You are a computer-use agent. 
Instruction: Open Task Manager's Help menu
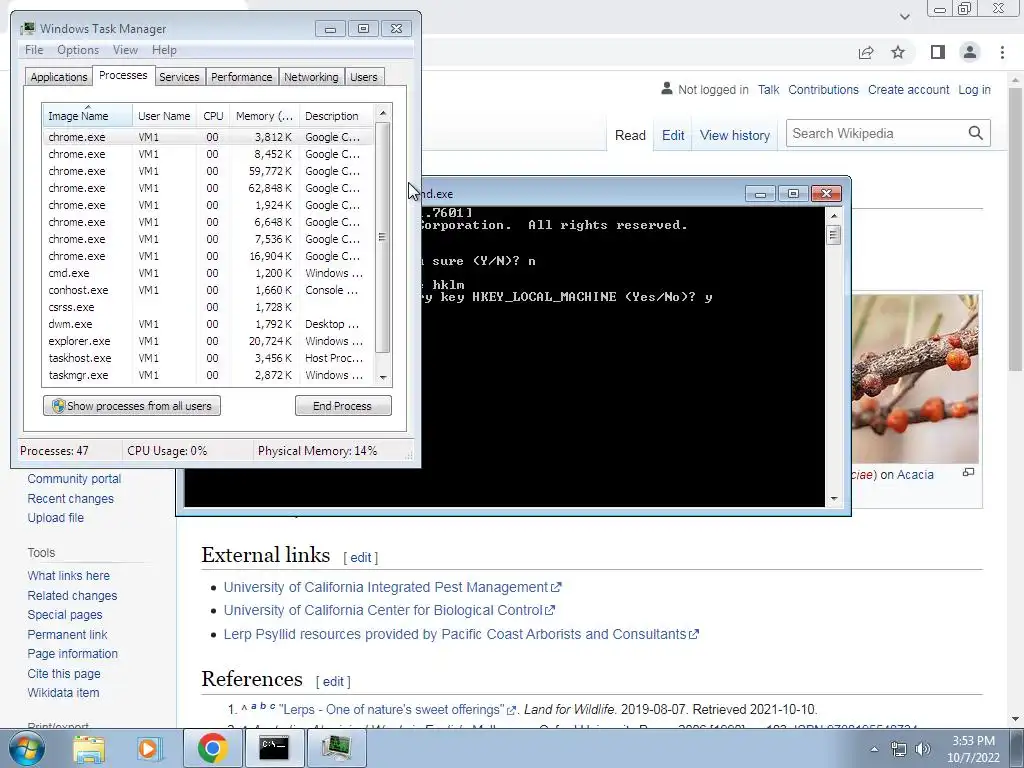coord(164,50)
